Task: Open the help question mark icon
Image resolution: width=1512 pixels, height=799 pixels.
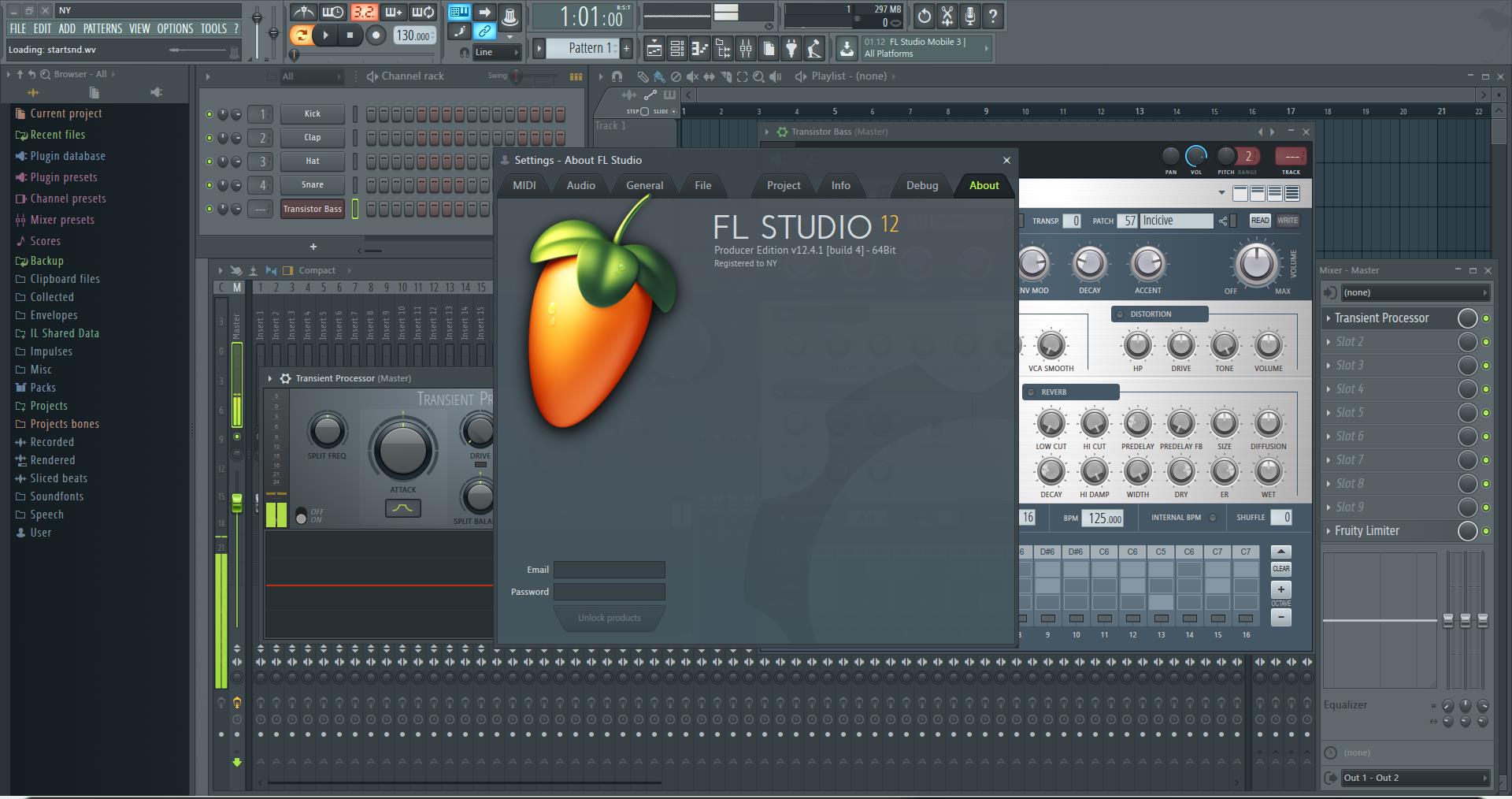Action: coord(993,16)
